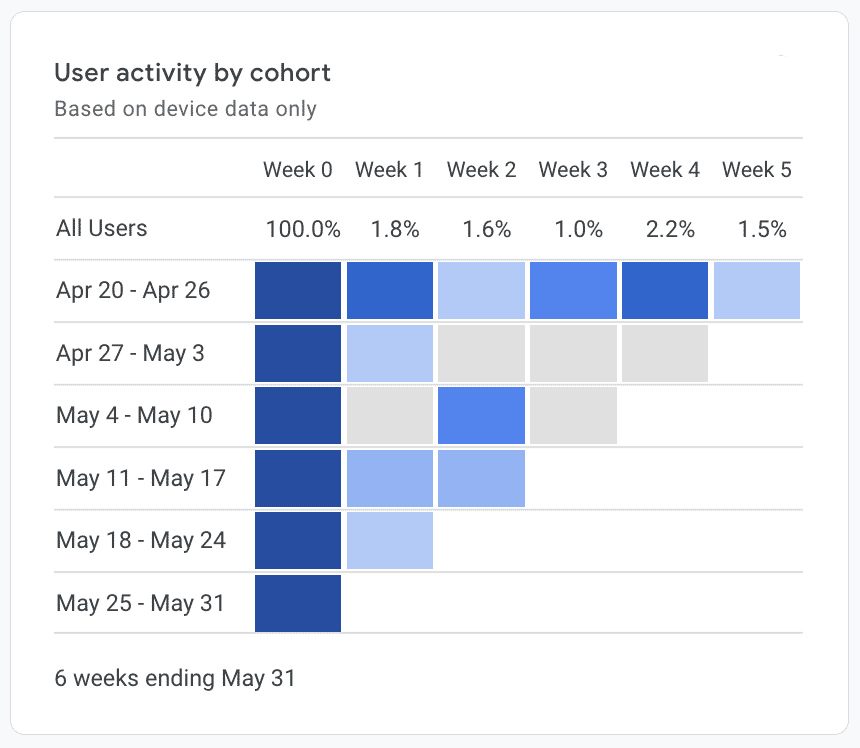The height and width of the screenshot is (748, 860).
Task: Click the All Users 2.2% Week 4 value
Action: [670, 230]
